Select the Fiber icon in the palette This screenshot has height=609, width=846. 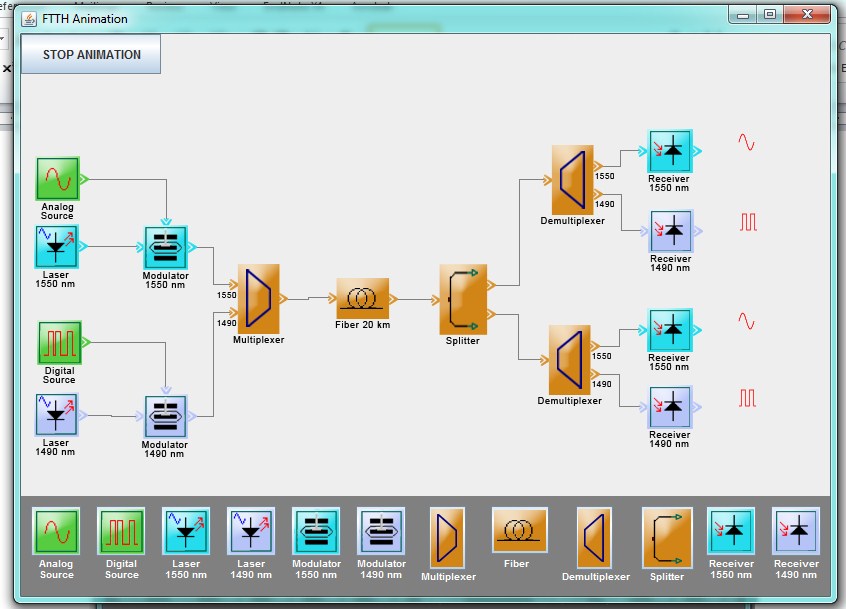(519, 530)
